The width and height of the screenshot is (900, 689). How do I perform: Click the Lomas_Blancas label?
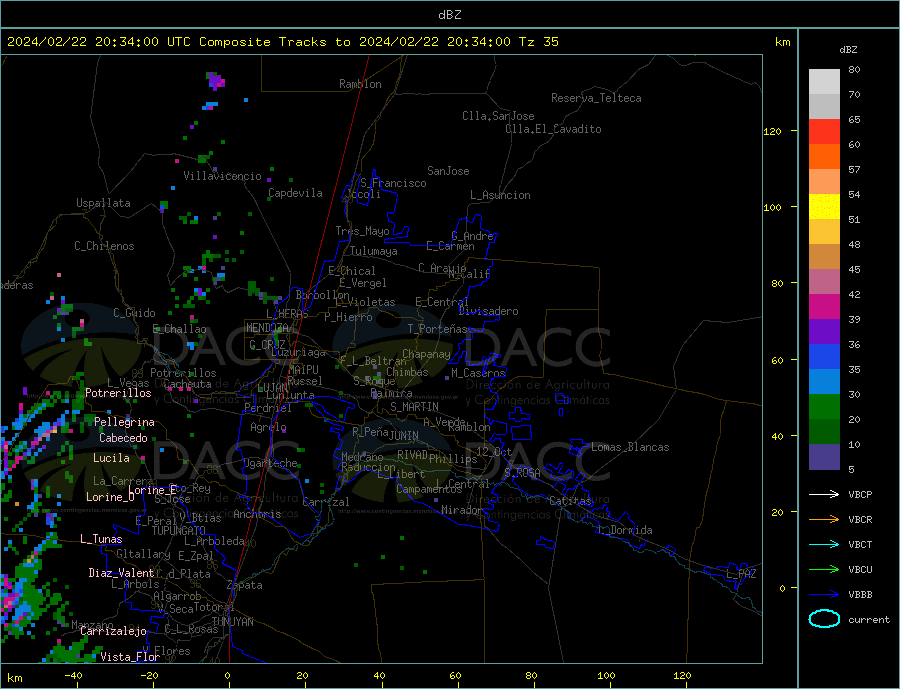630,447
